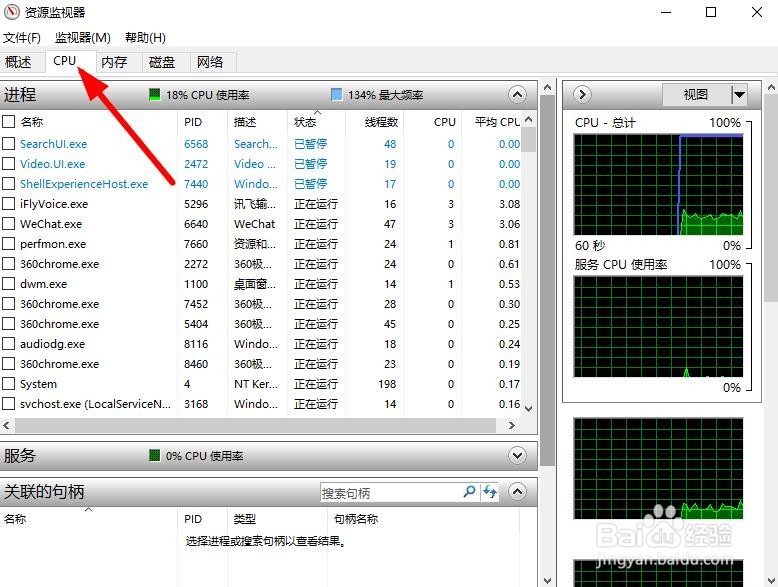Viewport: 778px width, 587px height.
Task: Click the green CPU usage indicator in 进程 header
Action: [x=155, y=94]
